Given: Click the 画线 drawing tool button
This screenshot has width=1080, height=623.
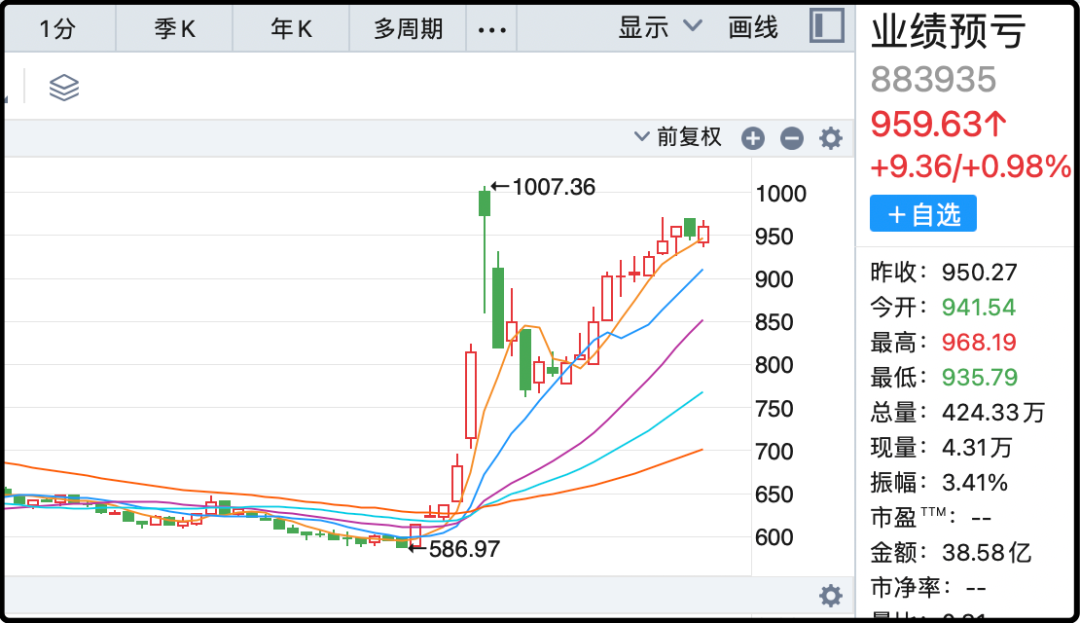Looking at the screenshot, I should point(753,28).
